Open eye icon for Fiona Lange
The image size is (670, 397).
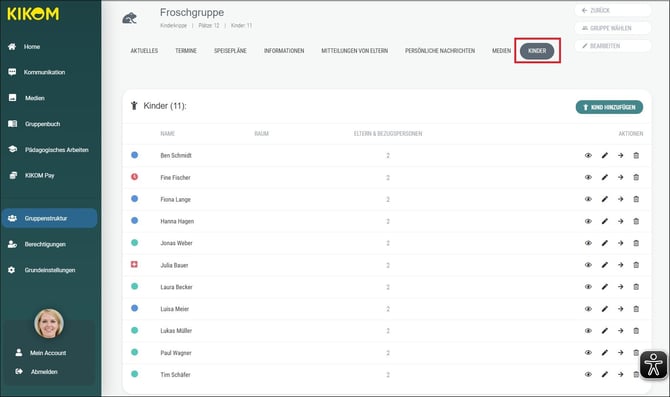[x=588, y=199]
